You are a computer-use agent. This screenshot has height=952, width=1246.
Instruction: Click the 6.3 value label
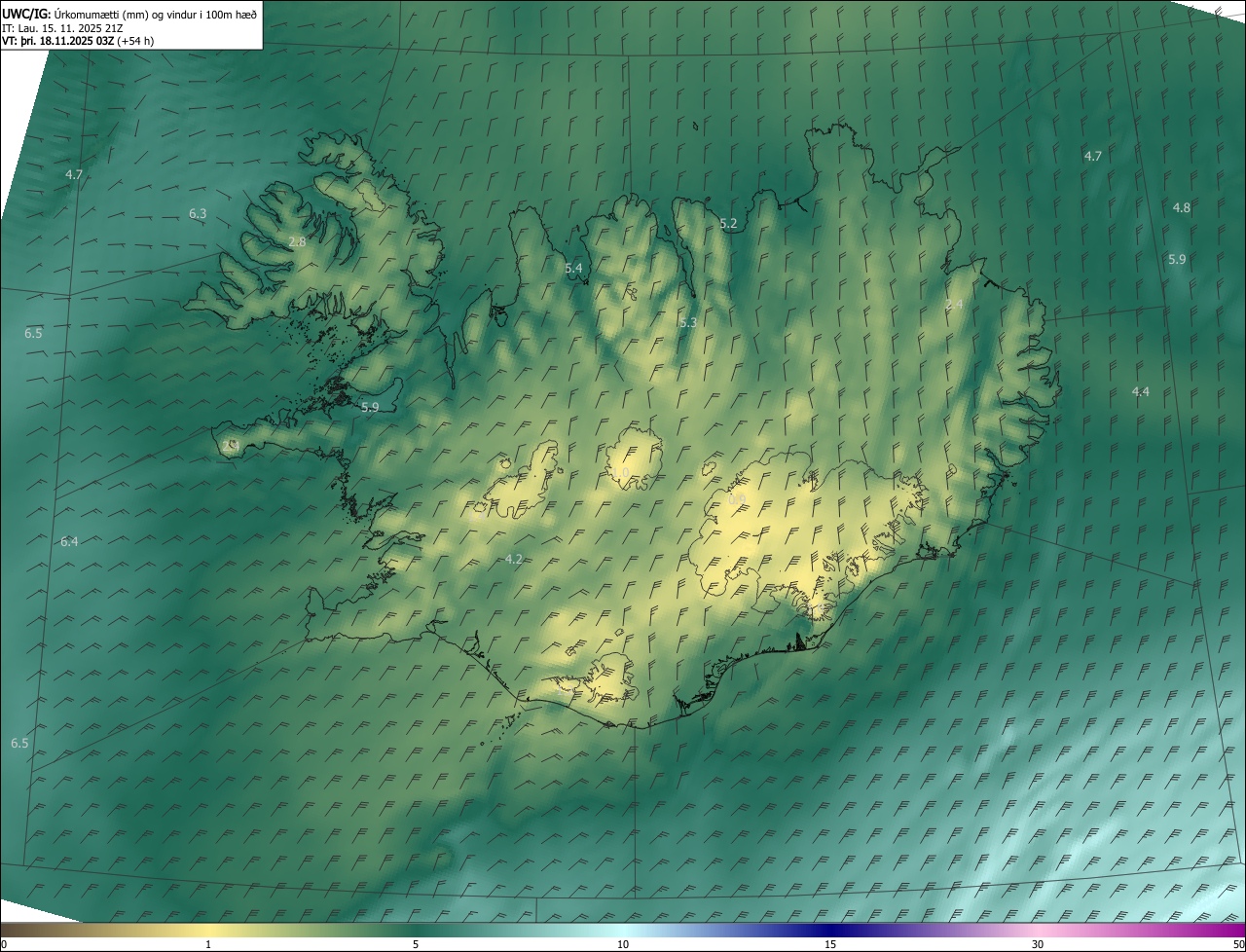click(x=198, y=213)
